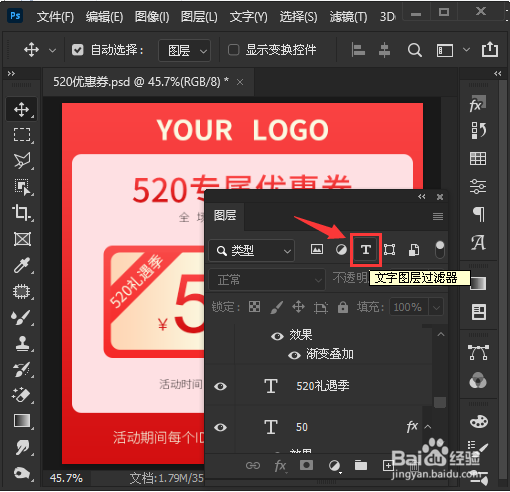510x492 pixels.
Task: Open the Layers panel flyout menu
Action: 438,217
